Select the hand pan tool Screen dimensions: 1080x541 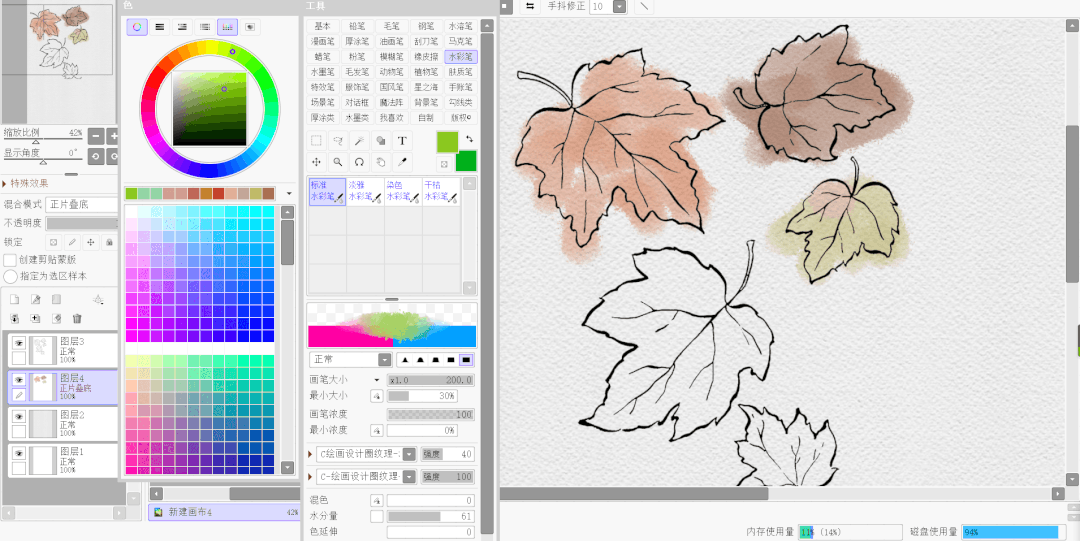click(x=380, y=163)
